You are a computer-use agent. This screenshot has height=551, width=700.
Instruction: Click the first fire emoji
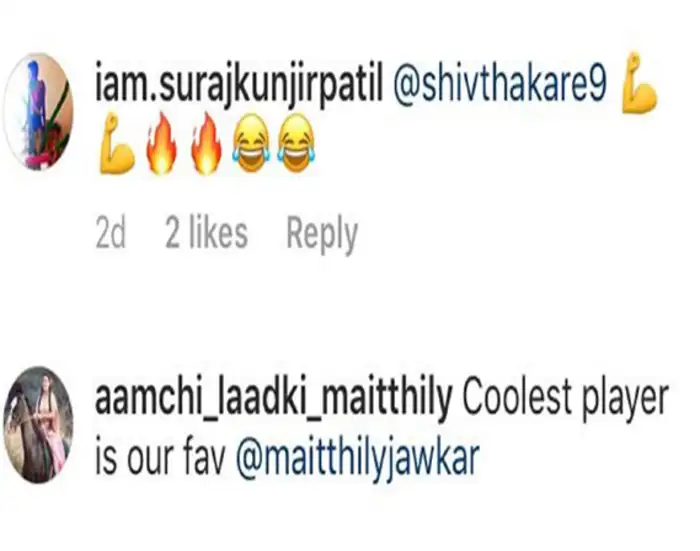tap(161, 148)
